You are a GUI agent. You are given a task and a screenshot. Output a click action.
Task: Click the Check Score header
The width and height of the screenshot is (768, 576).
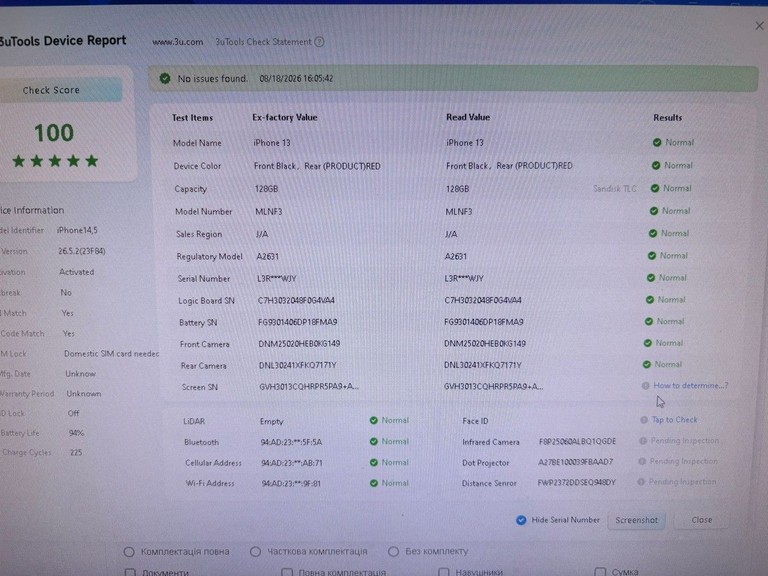pyautogui.click(x=51, y=90)
